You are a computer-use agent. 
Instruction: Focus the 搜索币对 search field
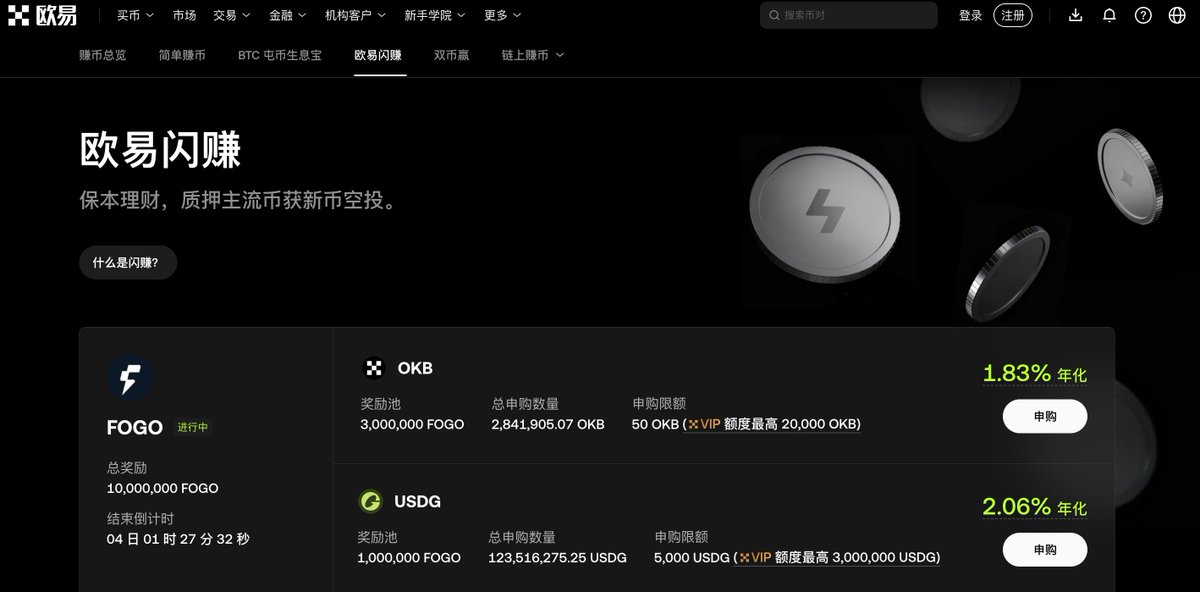[x=849, y=15]
